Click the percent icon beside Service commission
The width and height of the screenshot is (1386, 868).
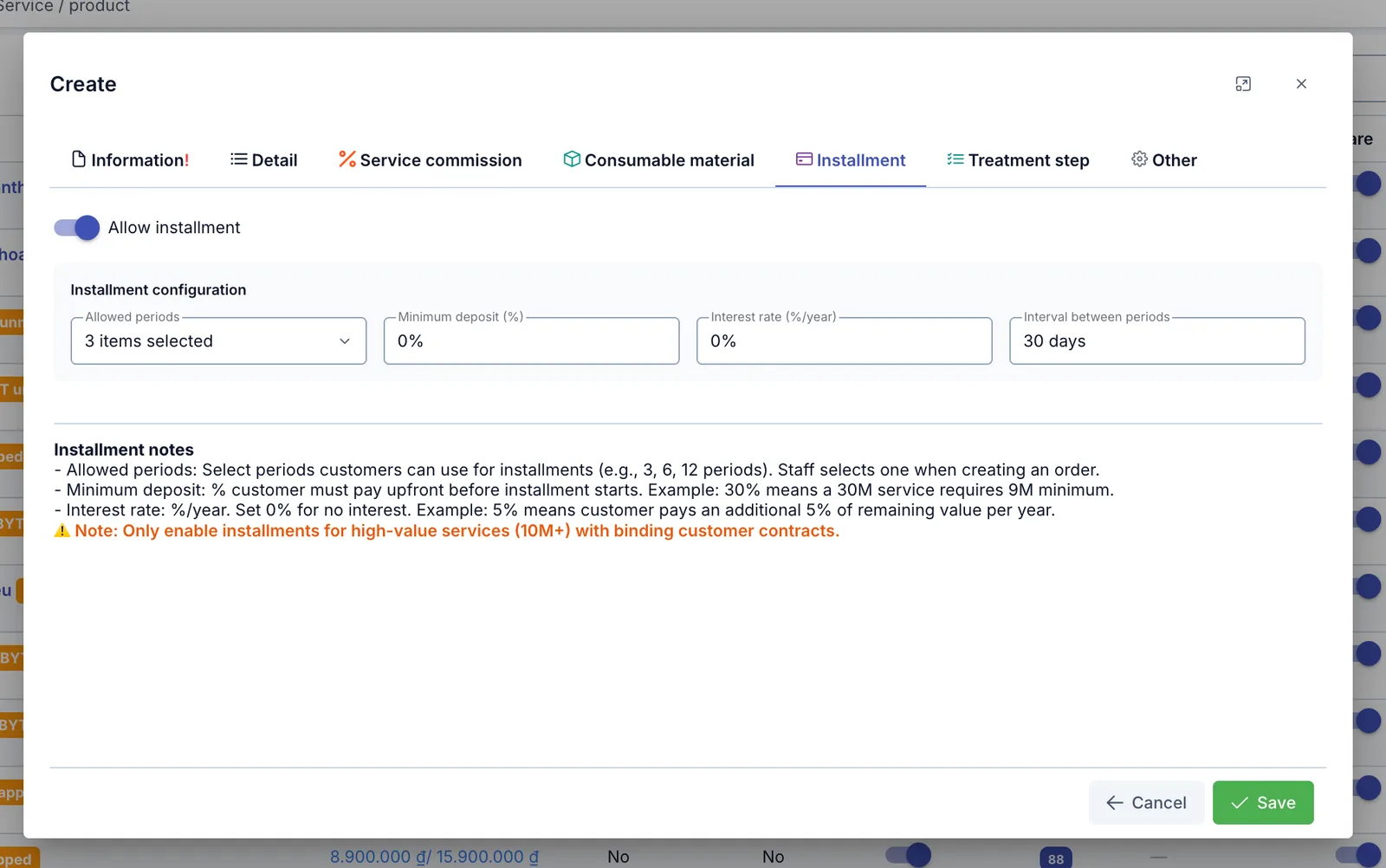pos(347,159)
